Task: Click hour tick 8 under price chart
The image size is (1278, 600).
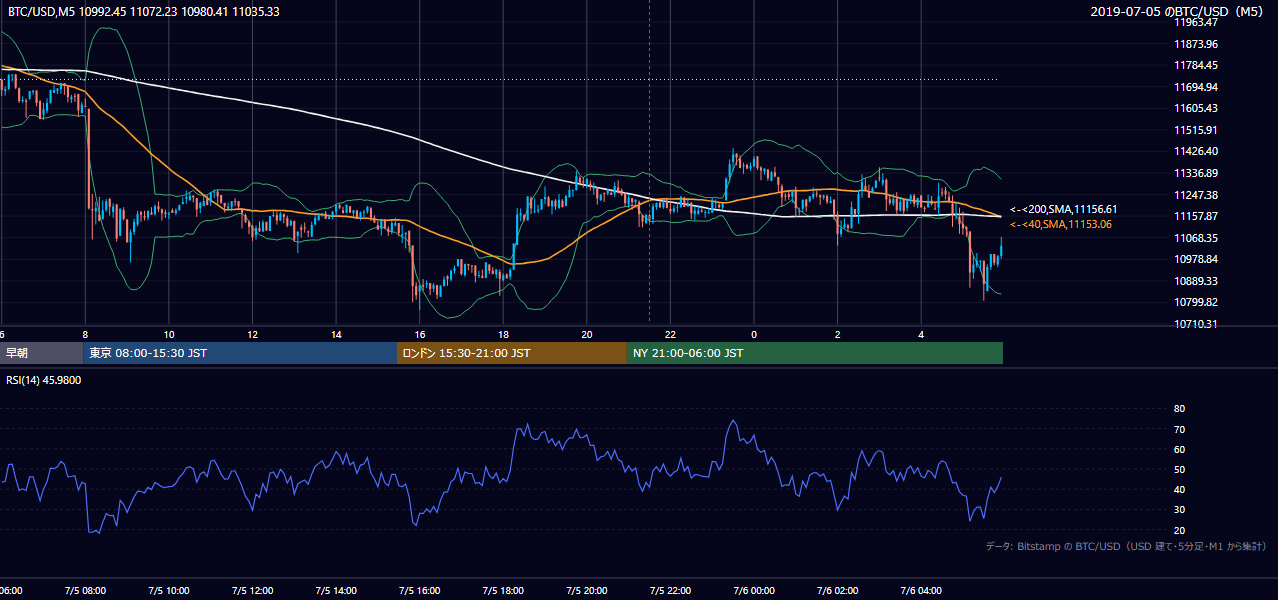Action: click(86, 335)
